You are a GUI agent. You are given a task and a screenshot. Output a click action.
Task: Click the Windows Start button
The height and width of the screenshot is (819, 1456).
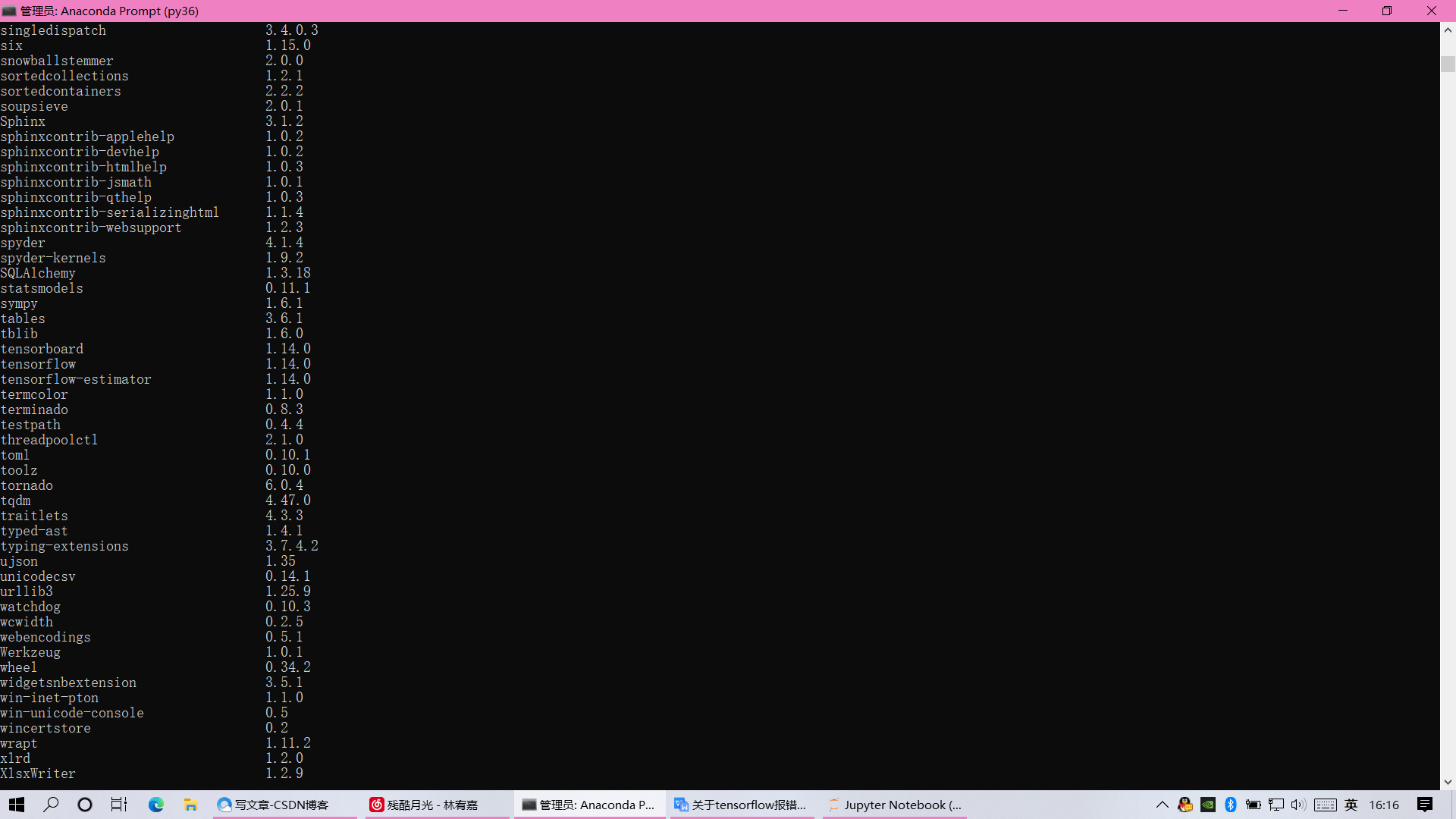(17, 805)
